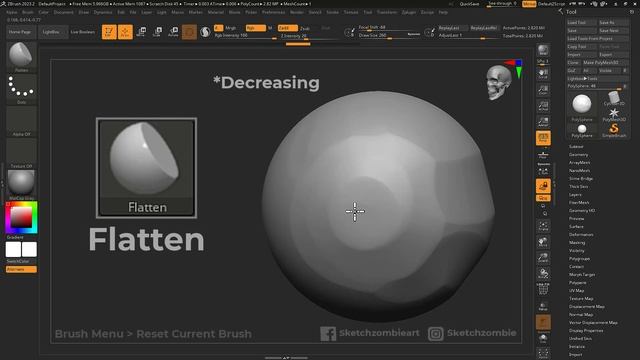Toggle the PolyF line fill icon

pos(543,289)
